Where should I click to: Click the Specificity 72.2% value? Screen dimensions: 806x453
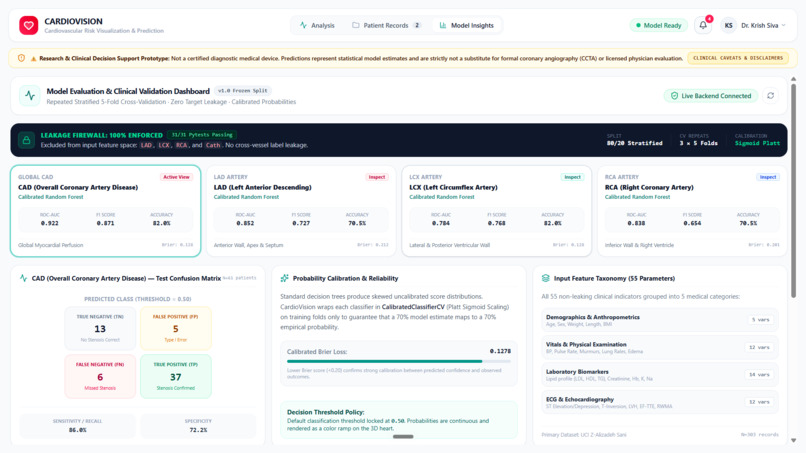pyautogui.click(x=198, y=430)
